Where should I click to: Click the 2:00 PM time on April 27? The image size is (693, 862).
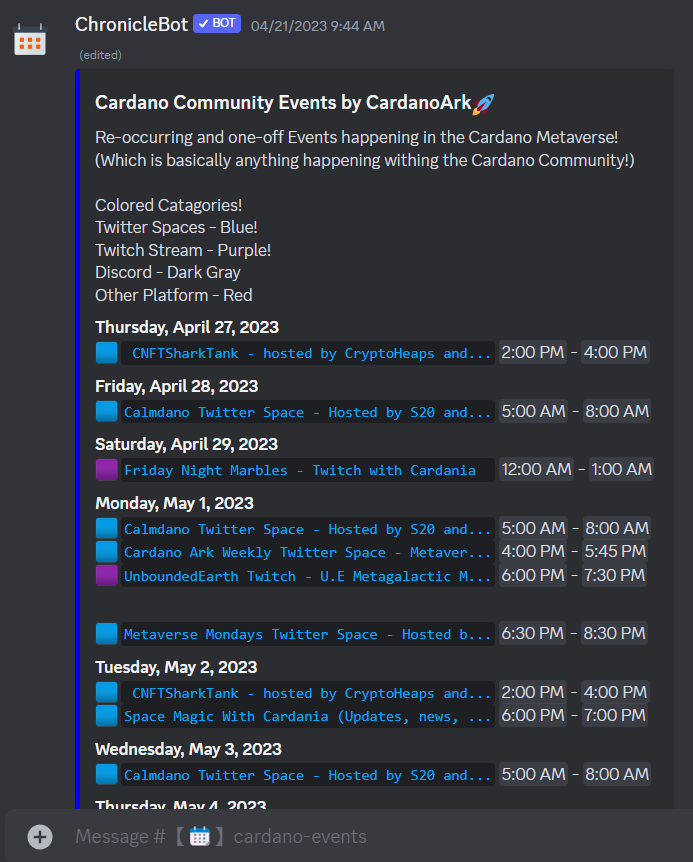click(533, 352)
